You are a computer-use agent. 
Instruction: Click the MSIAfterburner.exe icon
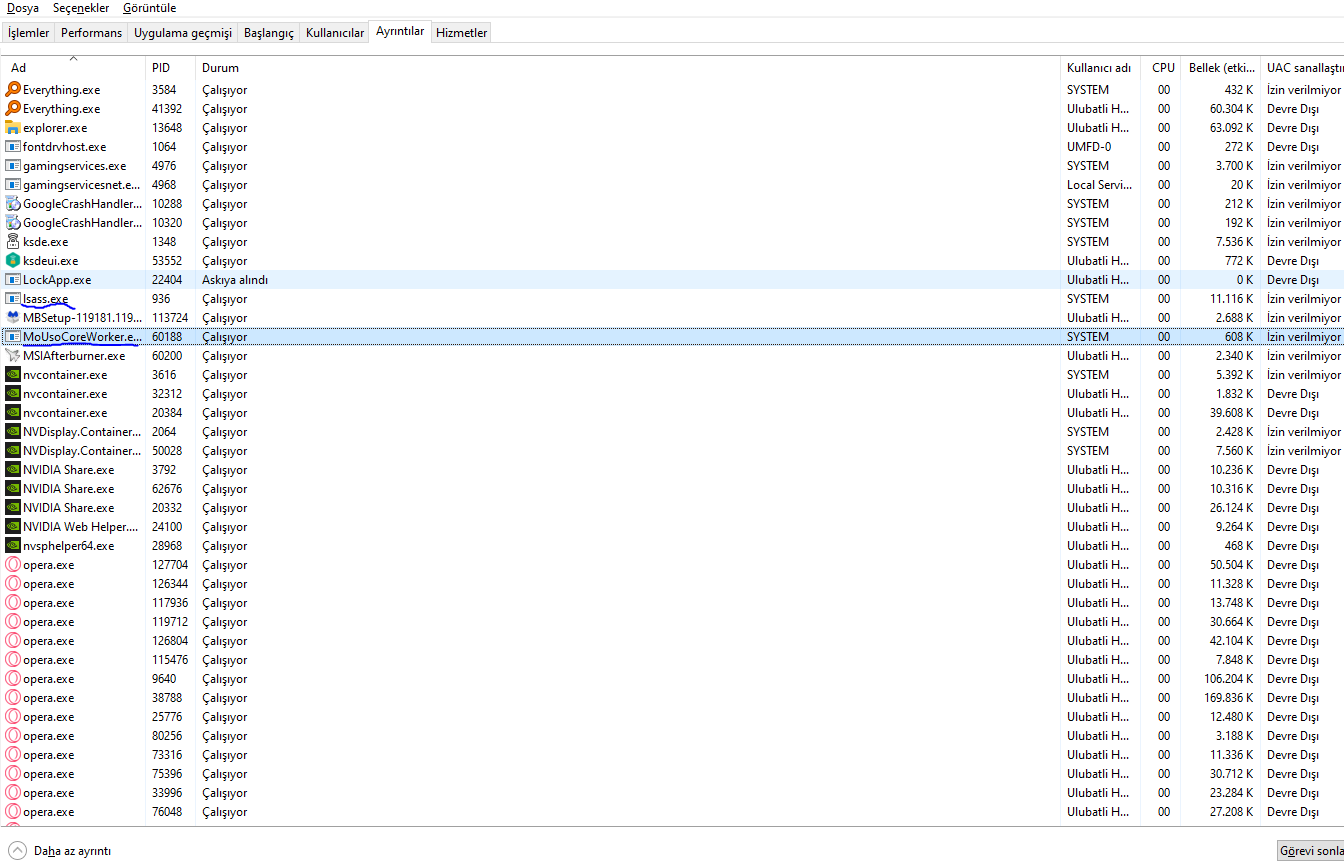[x=13, y=355]
